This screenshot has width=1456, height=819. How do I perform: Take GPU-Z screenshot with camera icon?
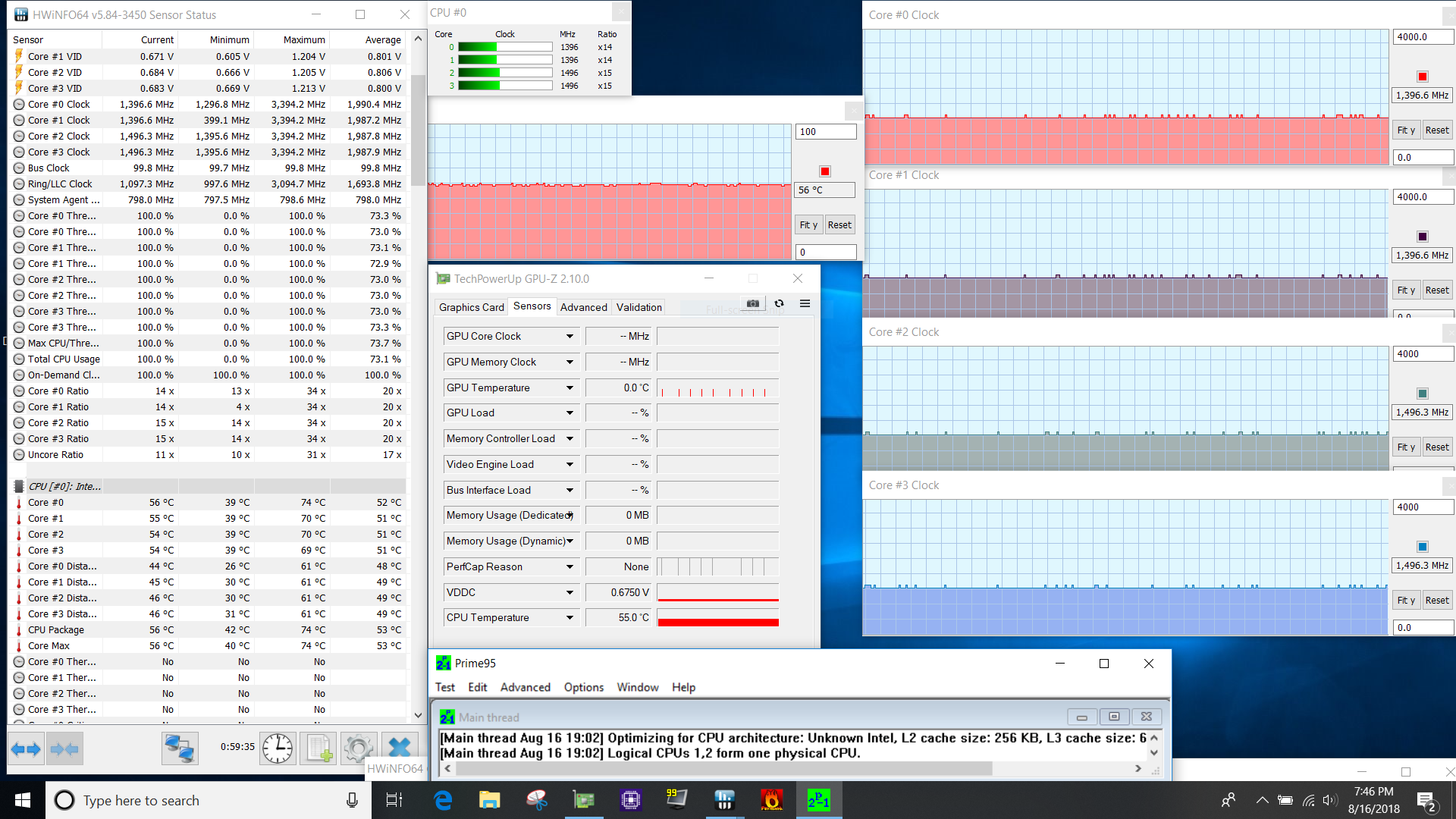pyautogui.click(x=753, y=303)
